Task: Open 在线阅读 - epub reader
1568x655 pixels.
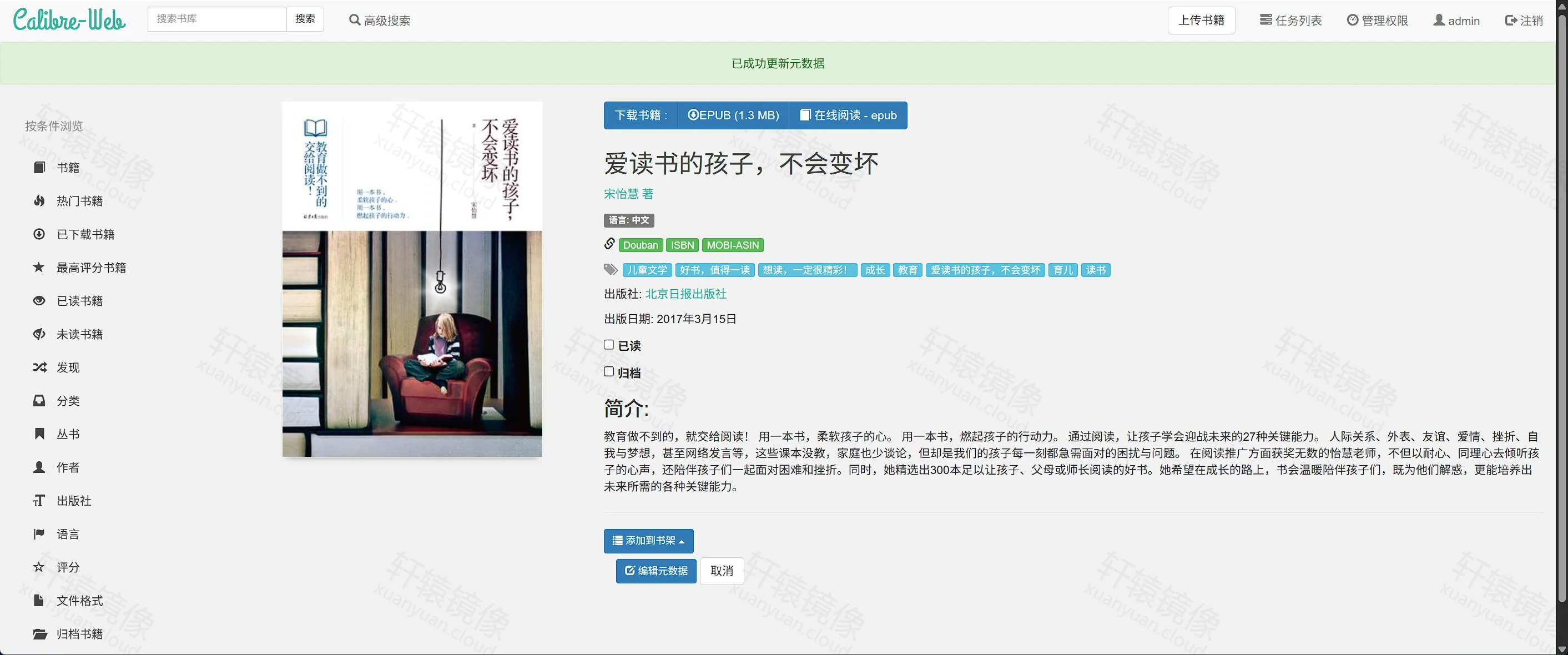Action: 848,115
